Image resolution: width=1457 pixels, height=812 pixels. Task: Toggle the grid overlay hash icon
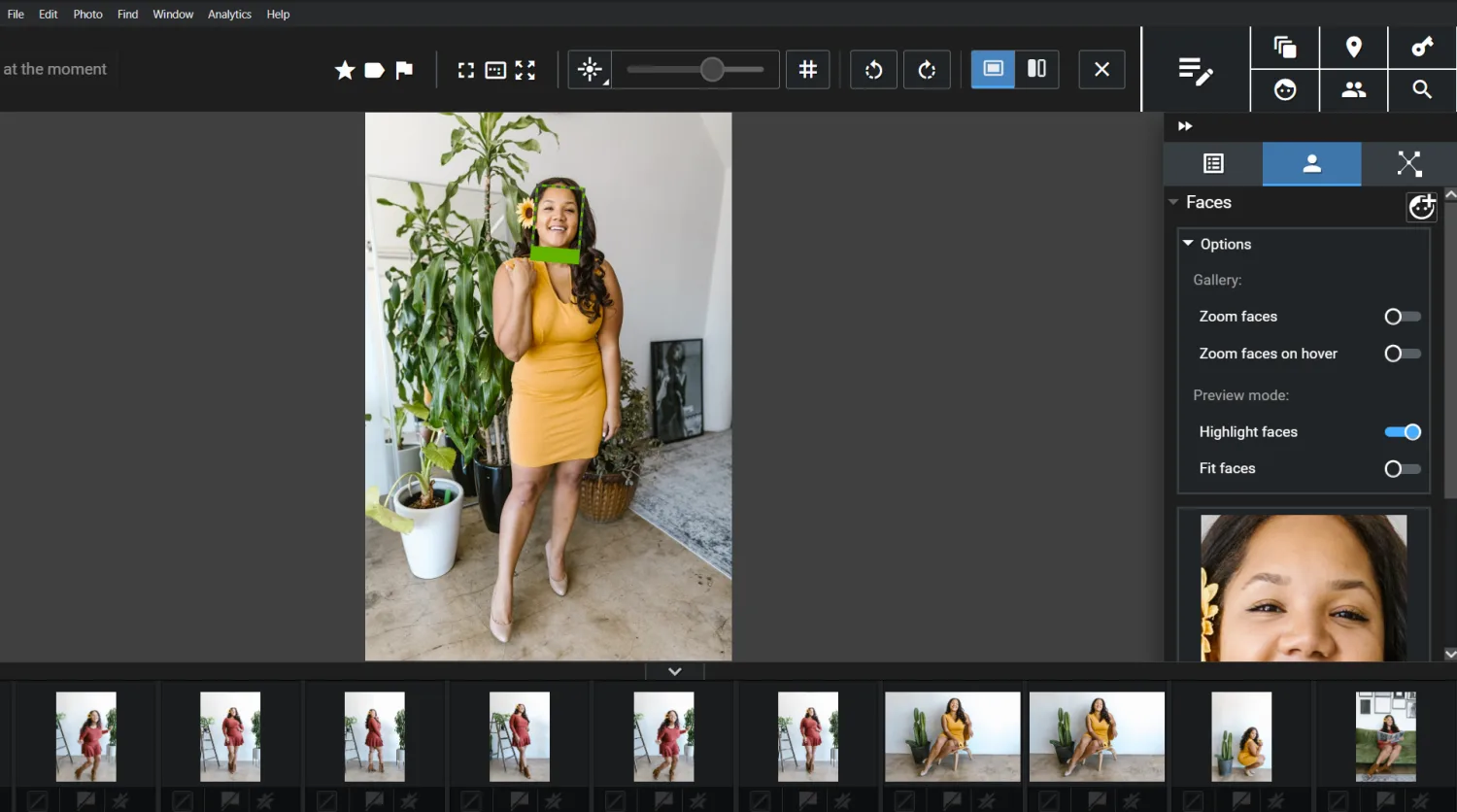tap(808, 69)
